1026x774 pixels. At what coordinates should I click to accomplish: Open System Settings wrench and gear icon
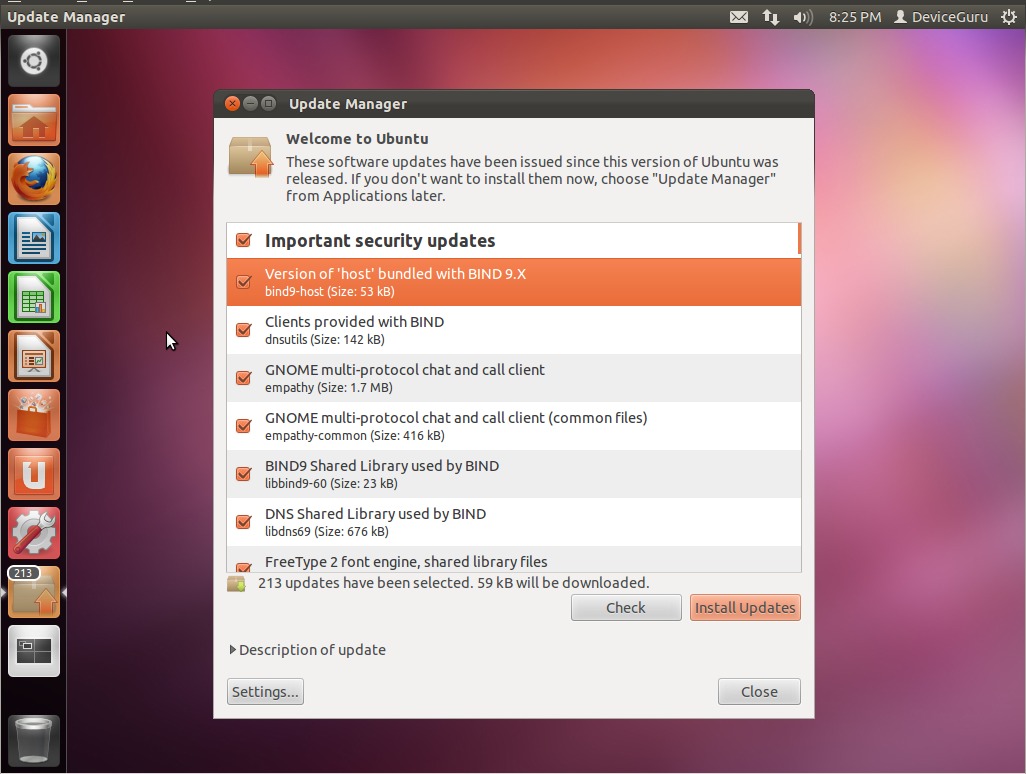34,533
